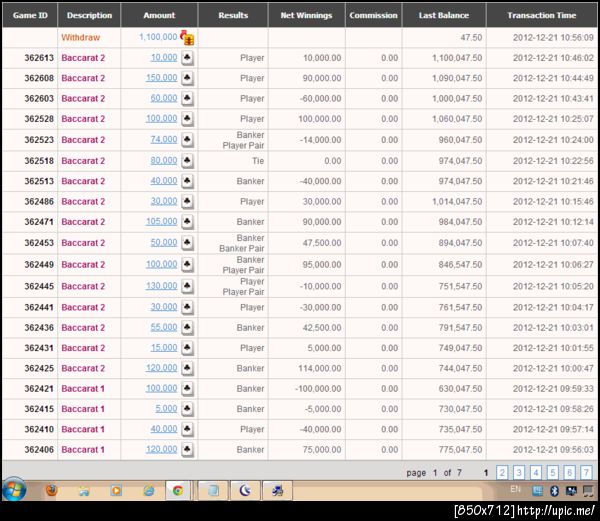Viewport: 600px width, 521px height.
Task: Click last balance 1,100,047.50
Action: [457, 58]
